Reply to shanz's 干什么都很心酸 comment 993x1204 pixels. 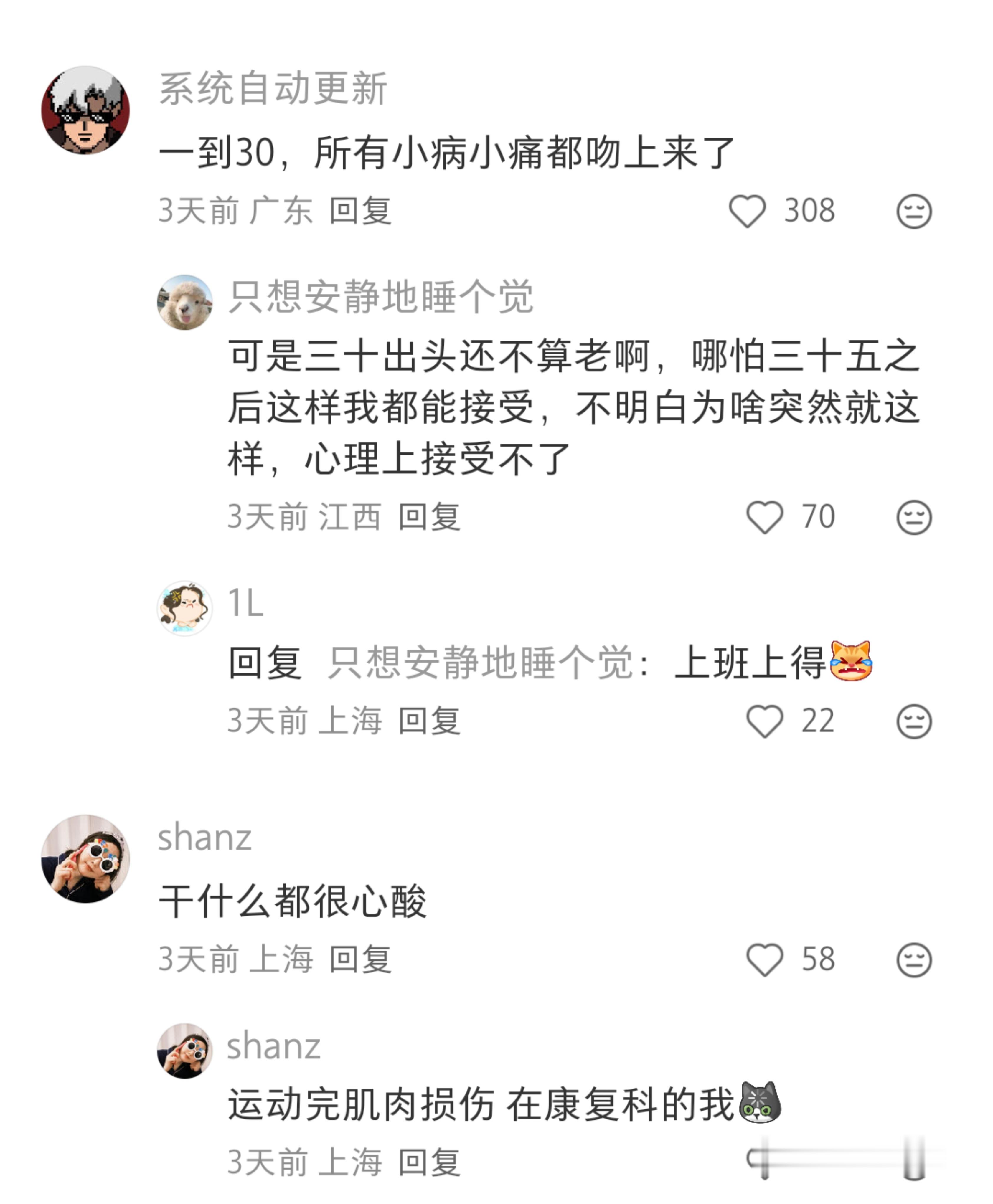[x=360, y=959]
